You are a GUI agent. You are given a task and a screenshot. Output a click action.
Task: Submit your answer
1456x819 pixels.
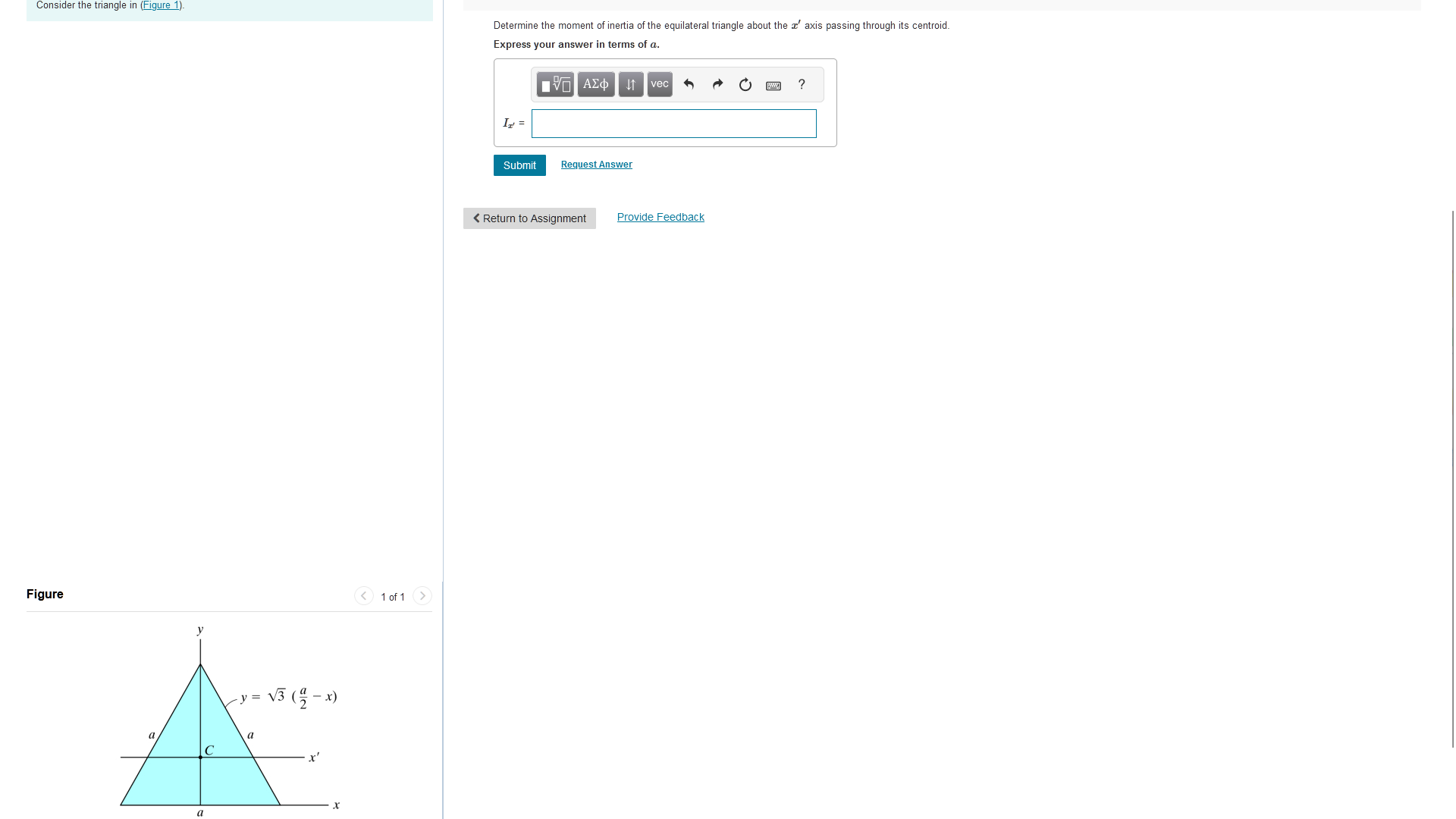tap(519, 165)
